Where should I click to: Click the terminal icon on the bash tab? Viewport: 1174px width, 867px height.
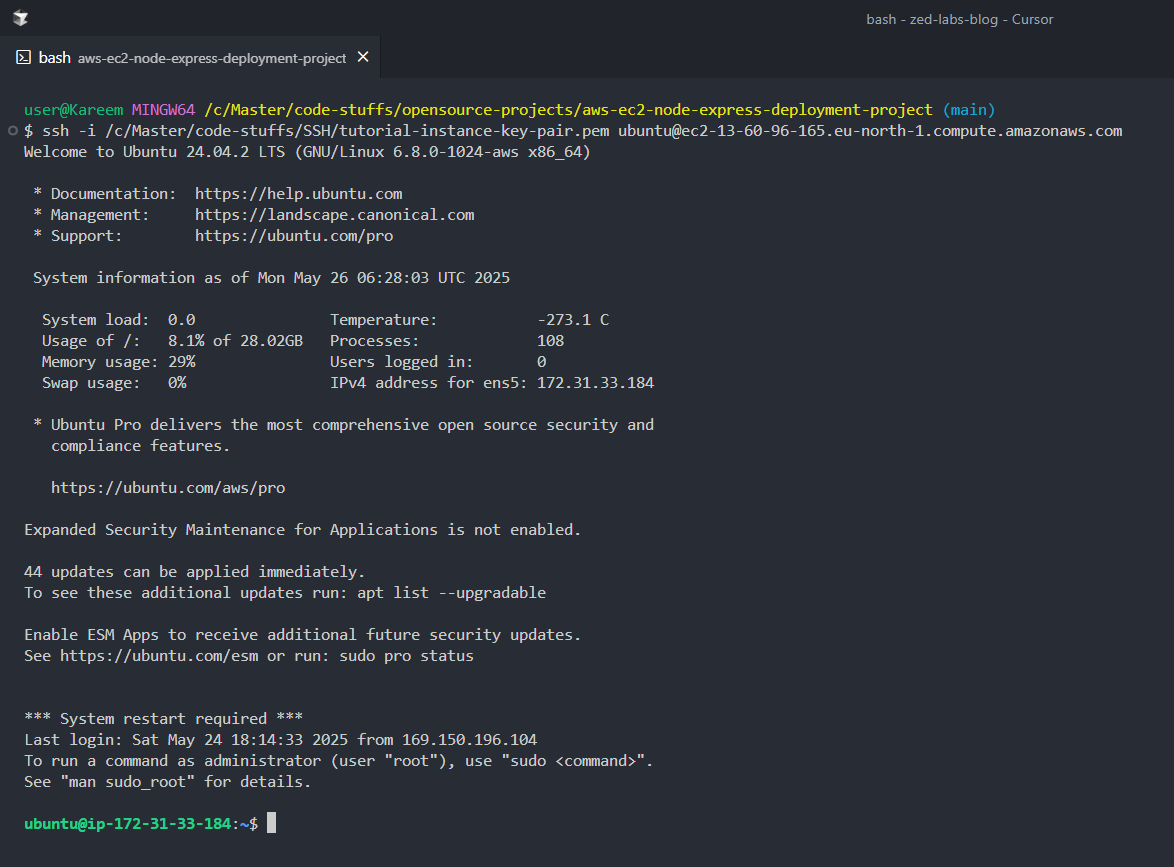tap(23, 58)
